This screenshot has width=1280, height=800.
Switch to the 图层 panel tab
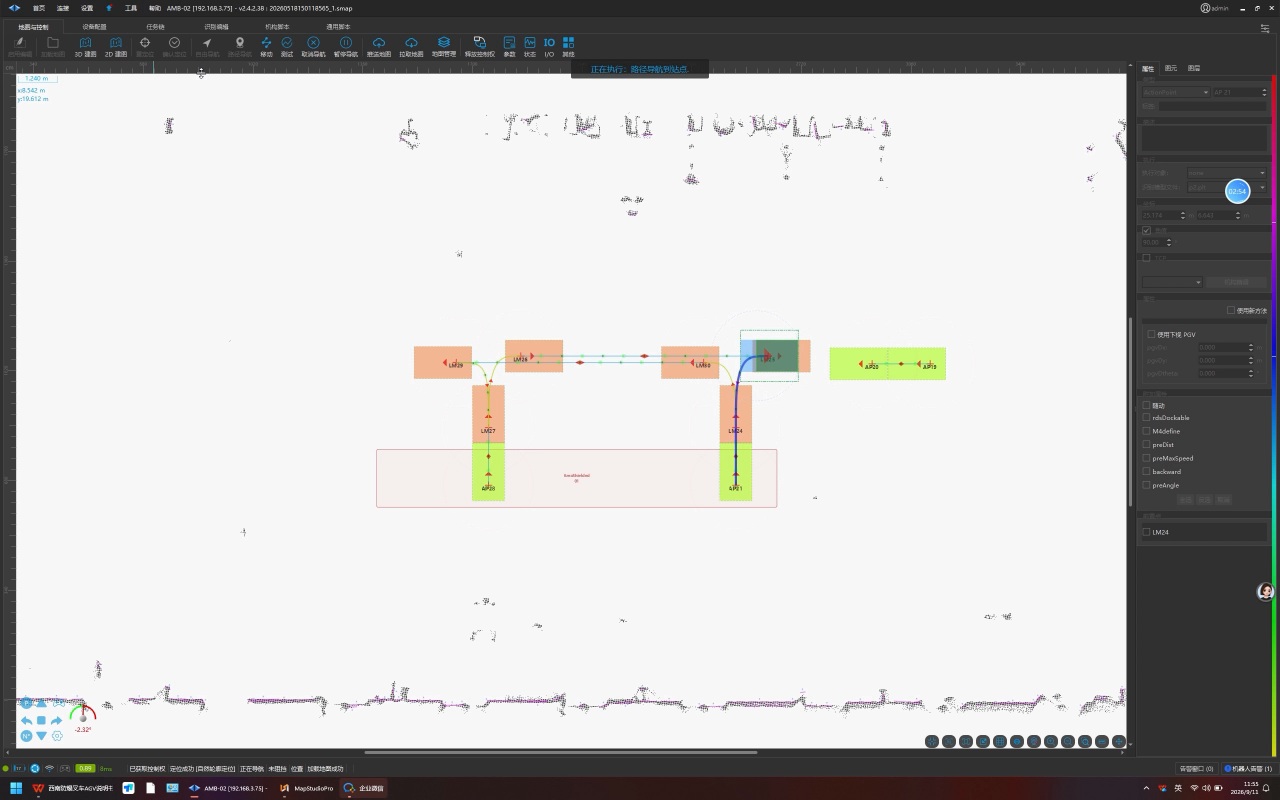1194,68
